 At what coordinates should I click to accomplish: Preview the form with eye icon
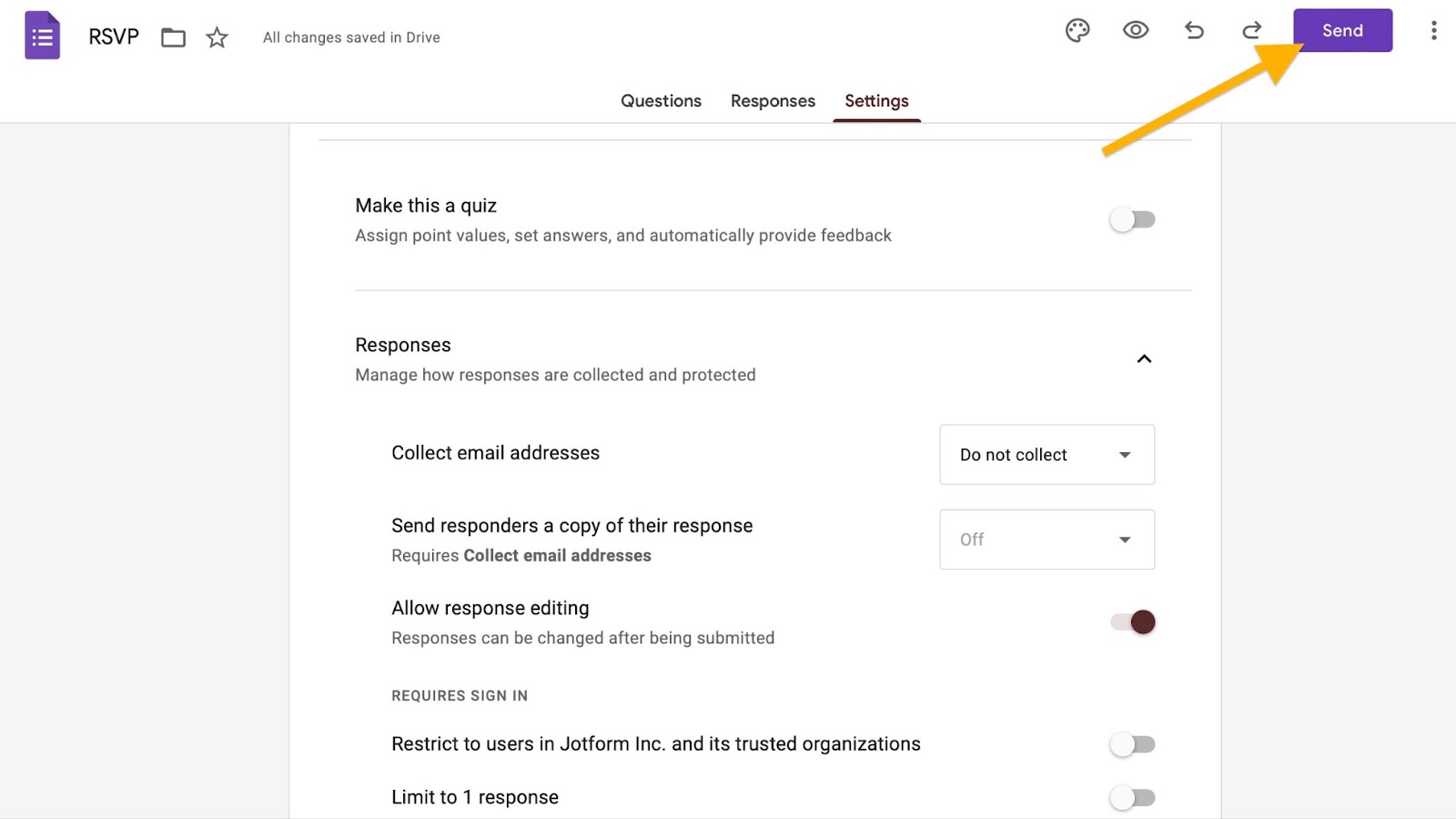click(x=1136, y=31)
